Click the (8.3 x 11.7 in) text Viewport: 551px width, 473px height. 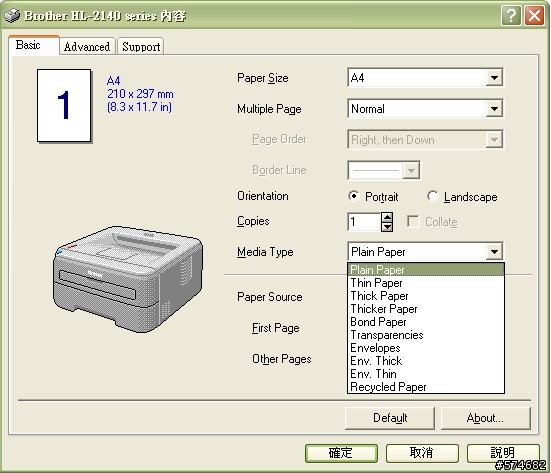pos(139,107)
